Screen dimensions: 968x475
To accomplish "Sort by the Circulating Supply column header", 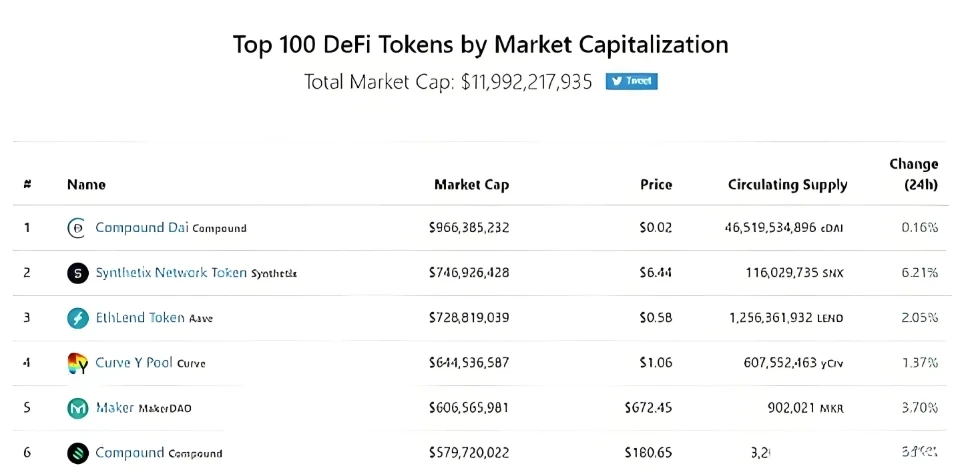I will 788,185.
